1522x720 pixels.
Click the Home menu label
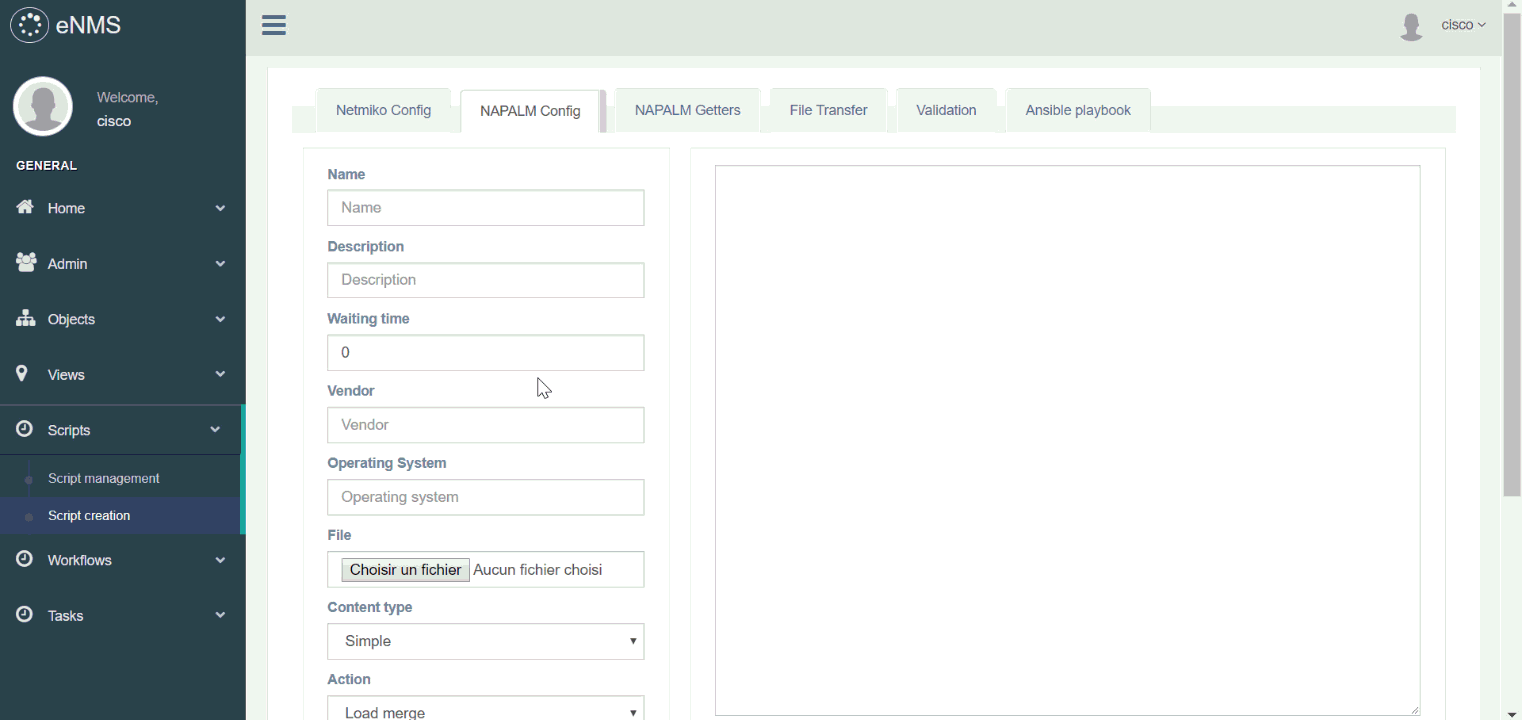(x=66, y=208)
